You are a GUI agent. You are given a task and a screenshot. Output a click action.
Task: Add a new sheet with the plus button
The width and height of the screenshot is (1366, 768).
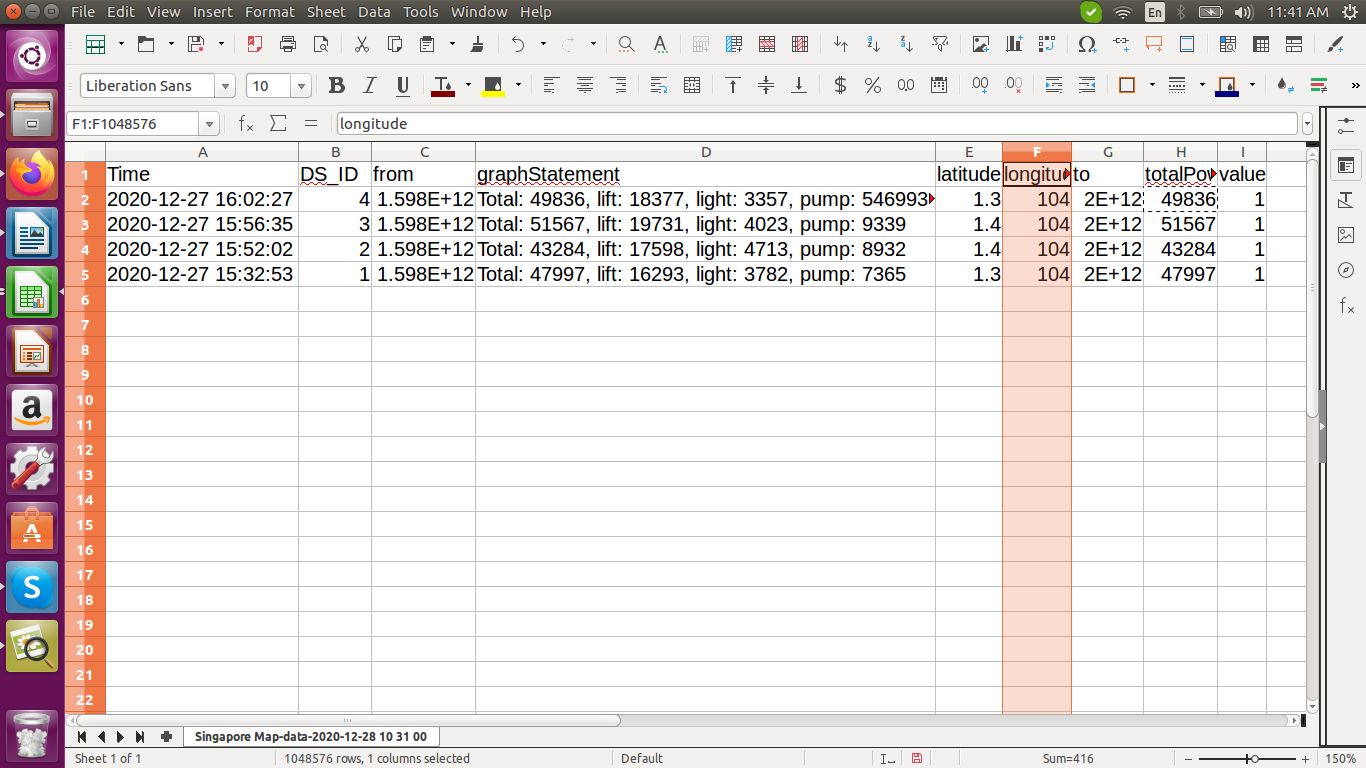point(166,737)
